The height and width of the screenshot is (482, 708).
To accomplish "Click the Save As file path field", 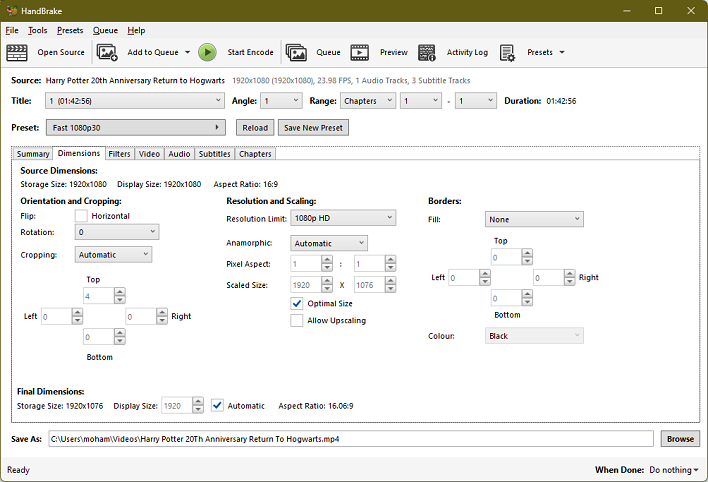I will [351, 439].
